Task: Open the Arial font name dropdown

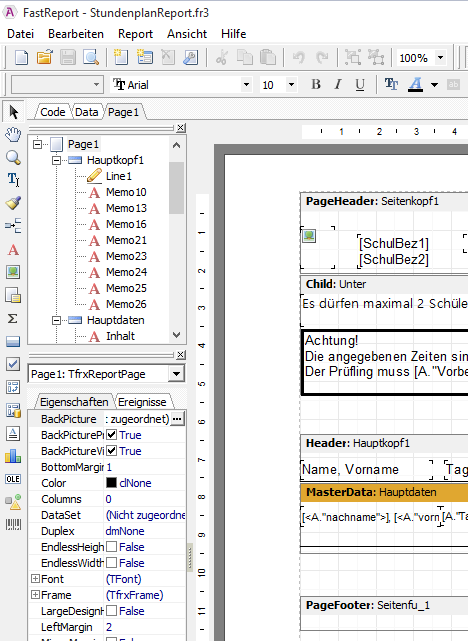Action: pyautogui.click(x=246, y=85)
